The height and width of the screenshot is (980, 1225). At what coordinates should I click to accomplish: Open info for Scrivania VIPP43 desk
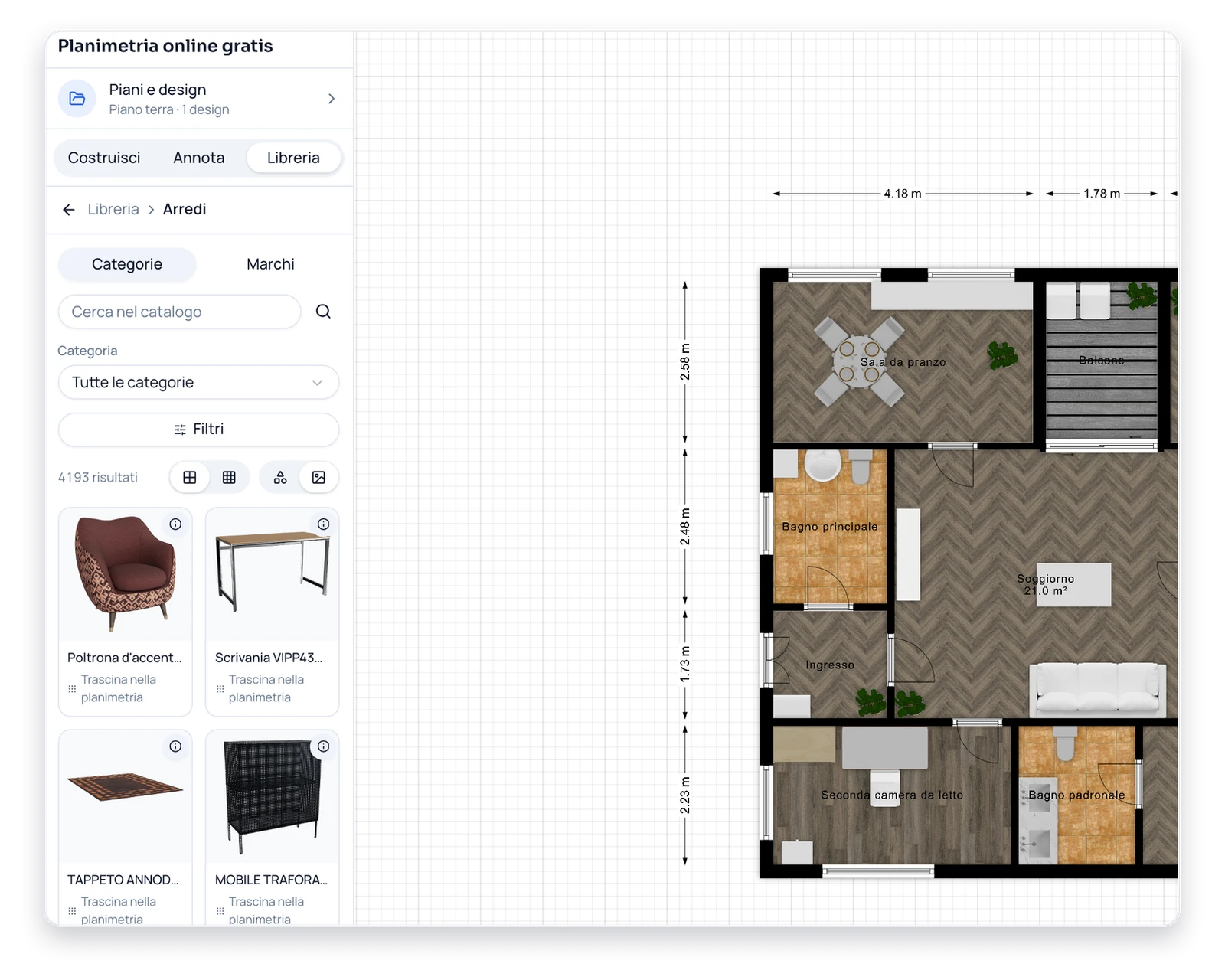[x=323, y=524]
